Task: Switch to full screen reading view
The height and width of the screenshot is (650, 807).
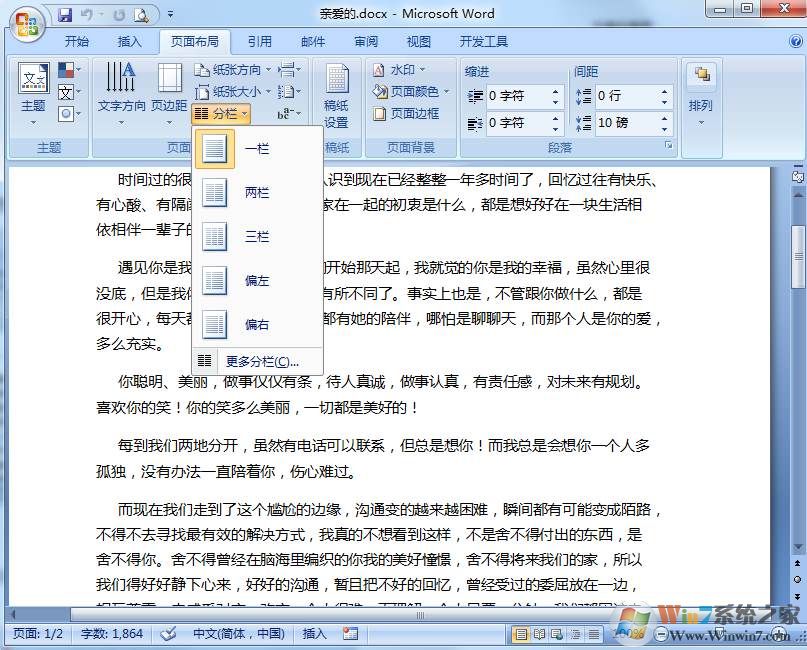Action: [539, 635]
